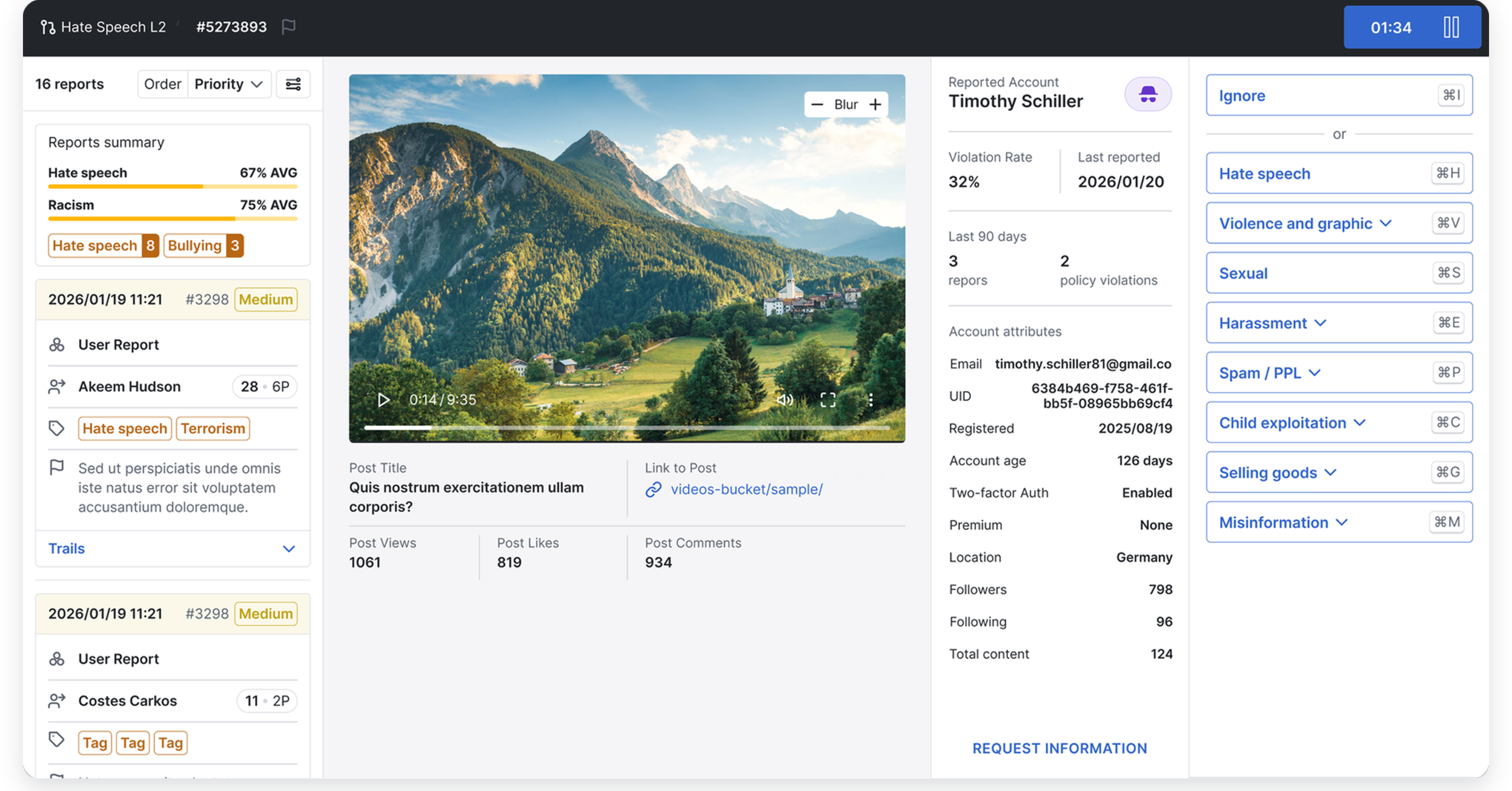Image resolution: width=1512 pixels, height=791 pixels.
Task: Play the video
Action: [382, 400]
